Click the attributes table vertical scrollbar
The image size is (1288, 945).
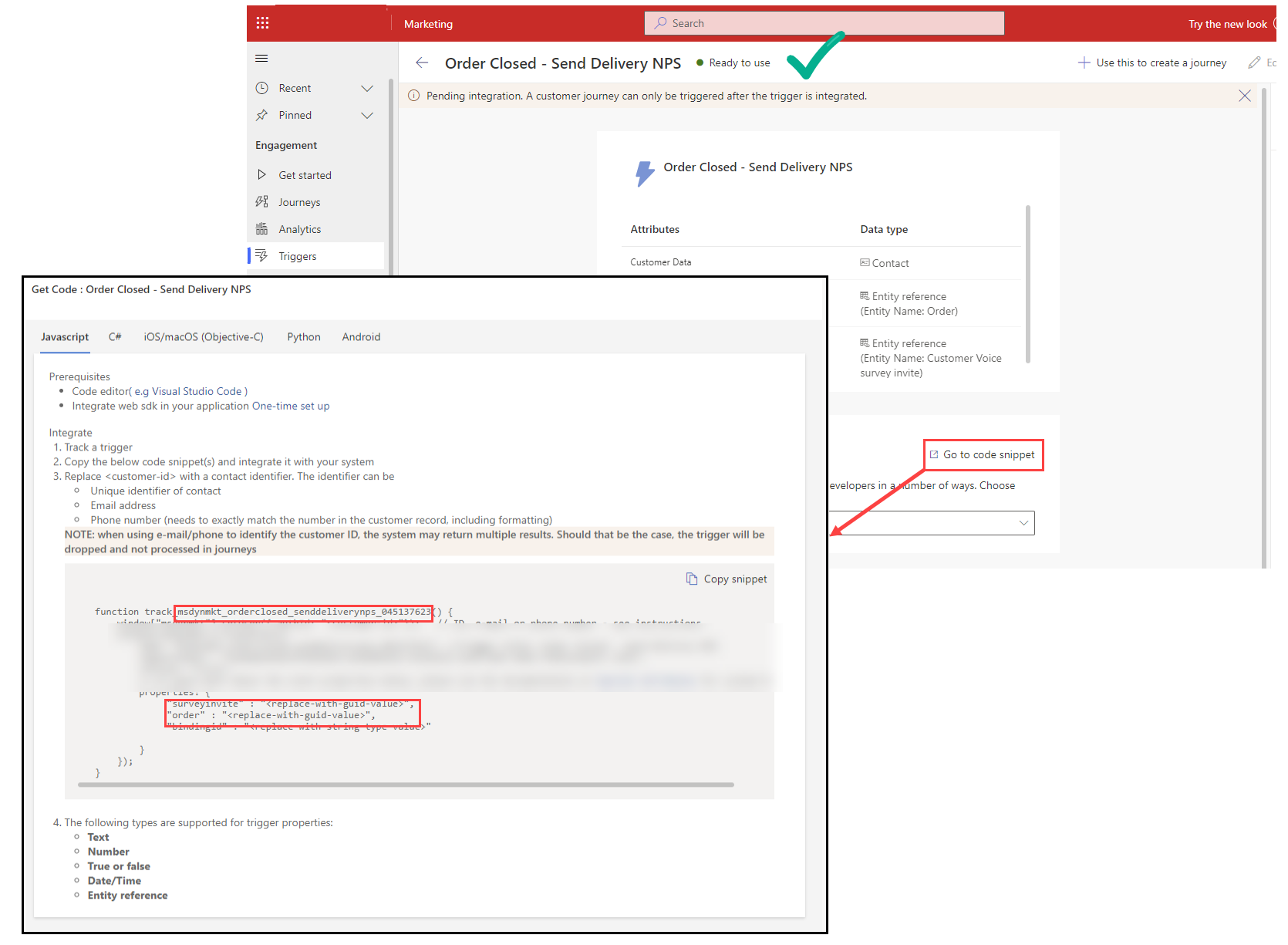(x=1028, y=284)
